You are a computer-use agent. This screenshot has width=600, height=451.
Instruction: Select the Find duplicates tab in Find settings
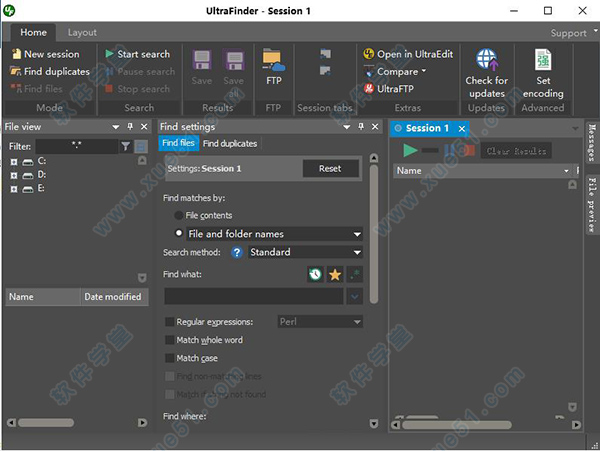(230, 143)
